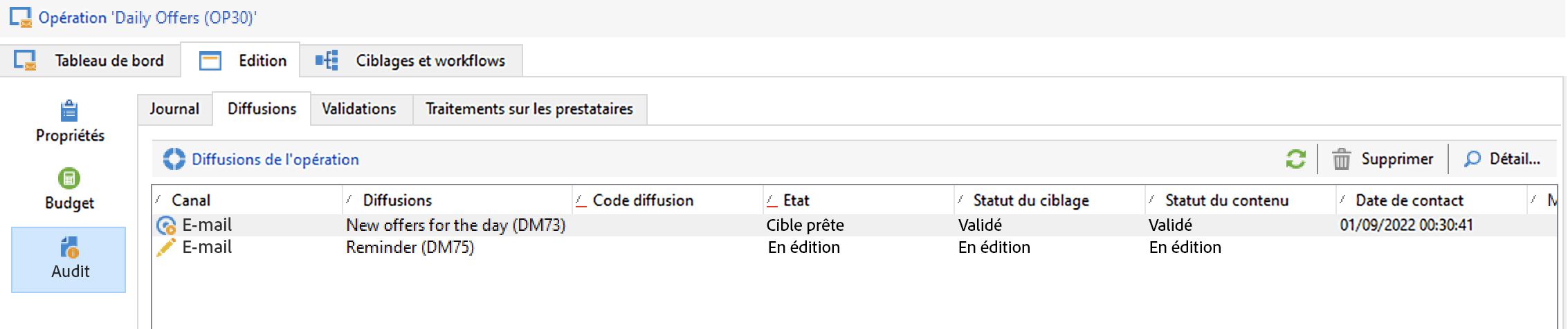
Task: Click the Supprimer trash icon
Action: pyautogui.click(x=1341, y=159)
